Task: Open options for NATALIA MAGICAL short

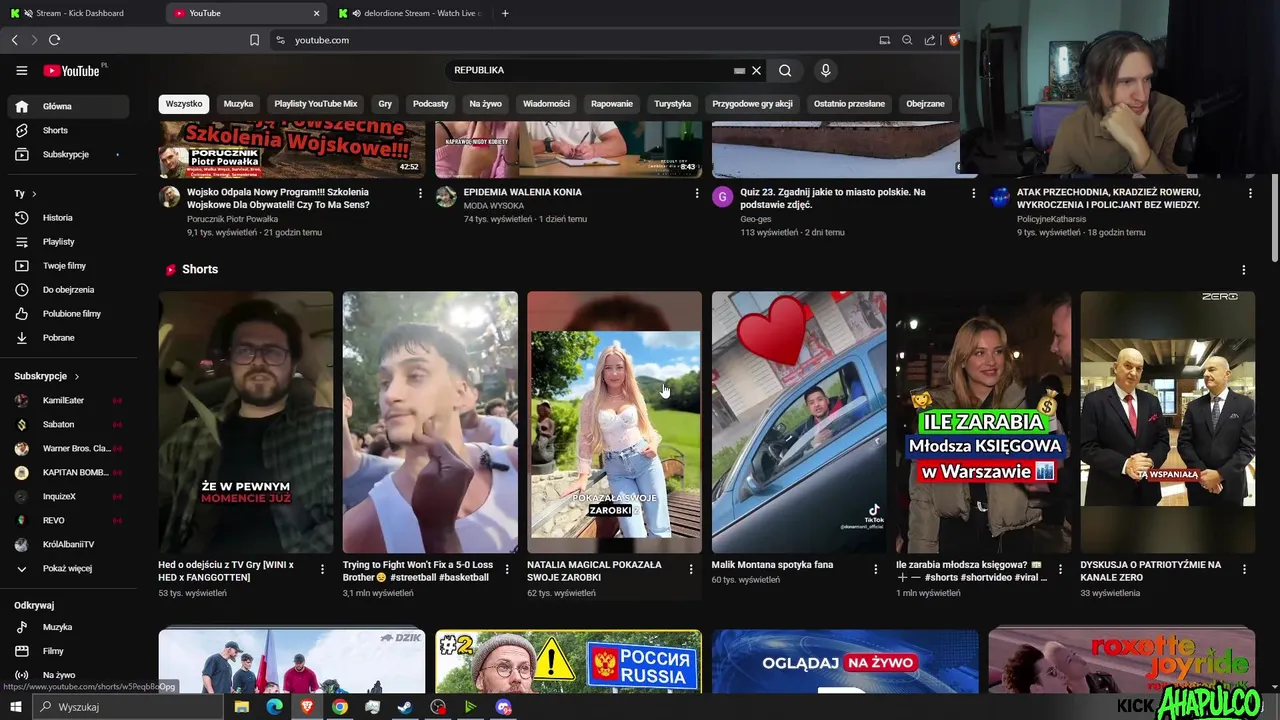Action: (x=691, y=569)
